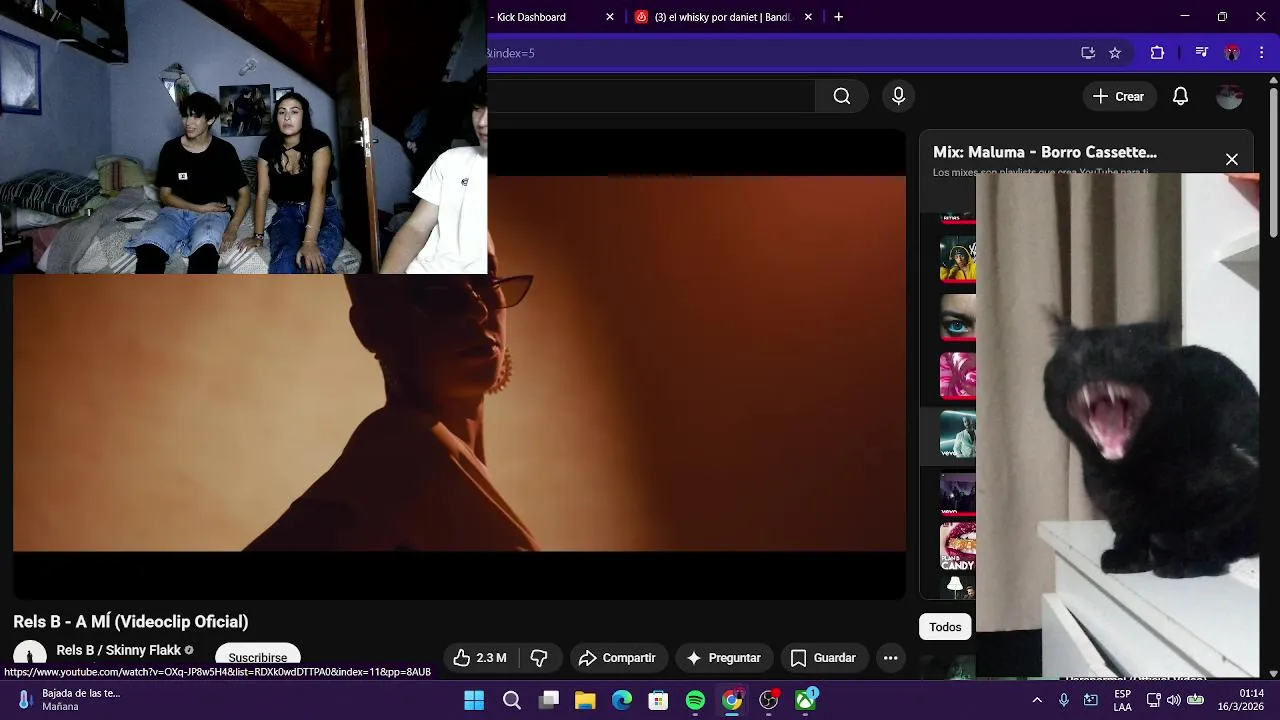Click the Guardar button
The height and width of the screenshot is (720, 1280).
[823, 657]
